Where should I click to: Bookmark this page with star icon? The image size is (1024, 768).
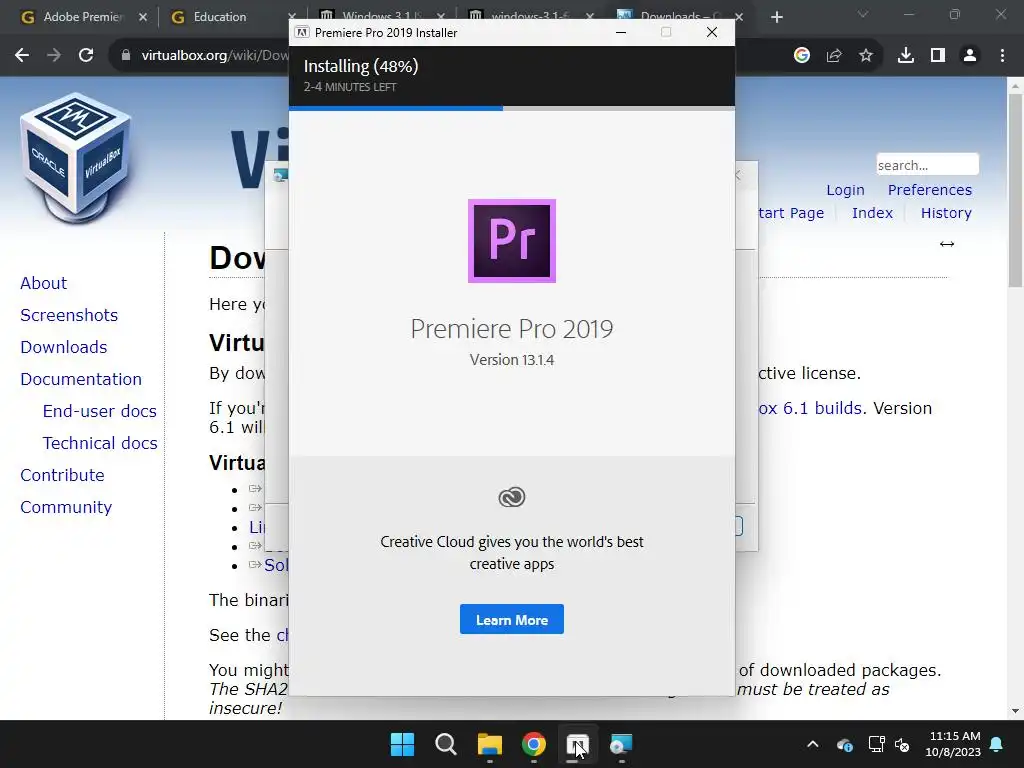866,56
